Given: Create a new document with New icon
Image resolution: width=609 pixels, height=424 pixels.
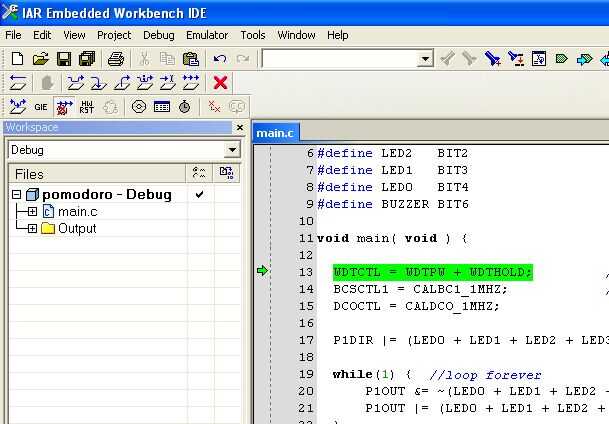Looking at the screenshot, I should tap(17, 59).
